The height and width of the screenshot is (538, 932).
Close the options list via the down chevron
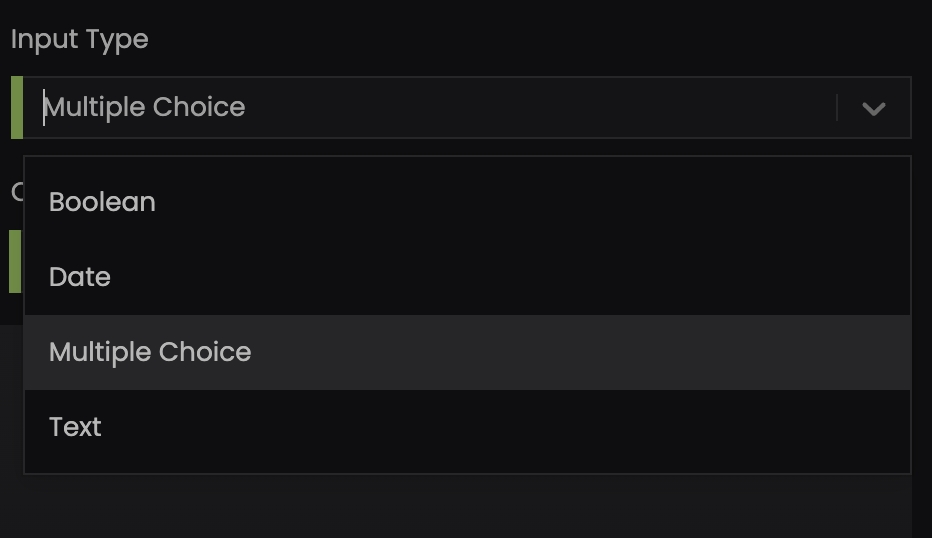pos(873,108)
